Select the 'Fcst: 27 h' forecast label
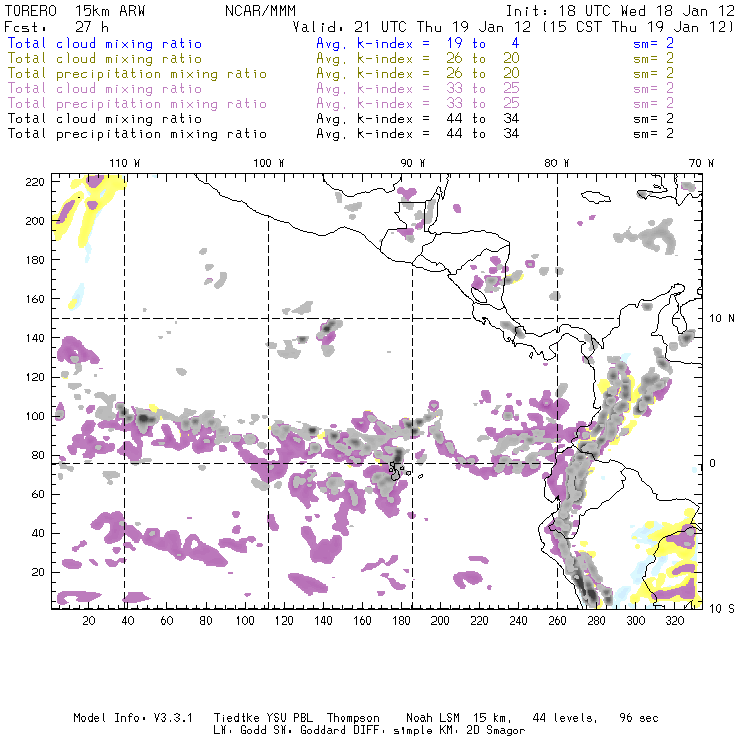740x740 pixels. pos(56,26)
